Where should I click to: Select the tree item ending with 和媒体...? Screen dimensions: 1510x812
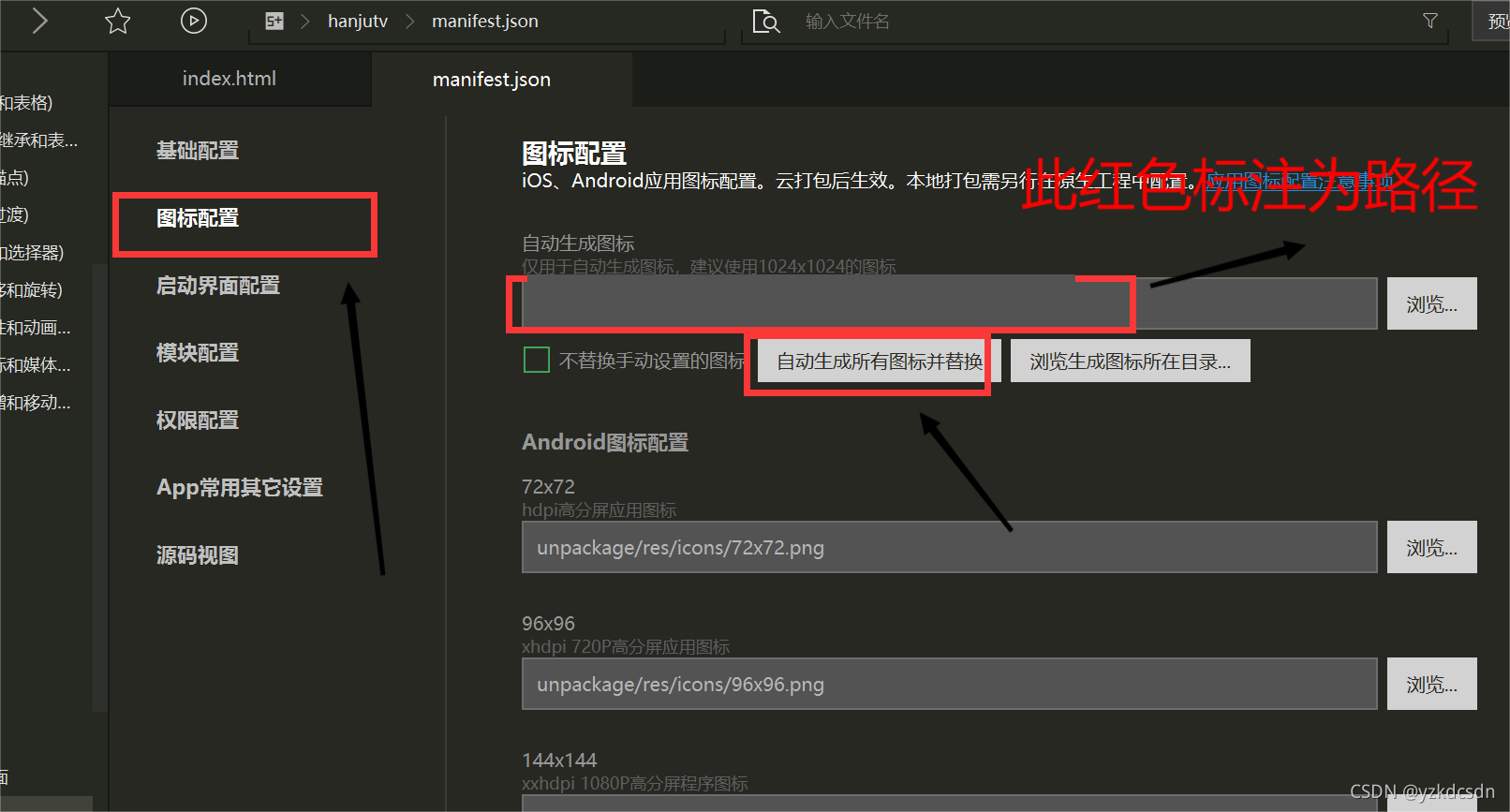(35, 365)
